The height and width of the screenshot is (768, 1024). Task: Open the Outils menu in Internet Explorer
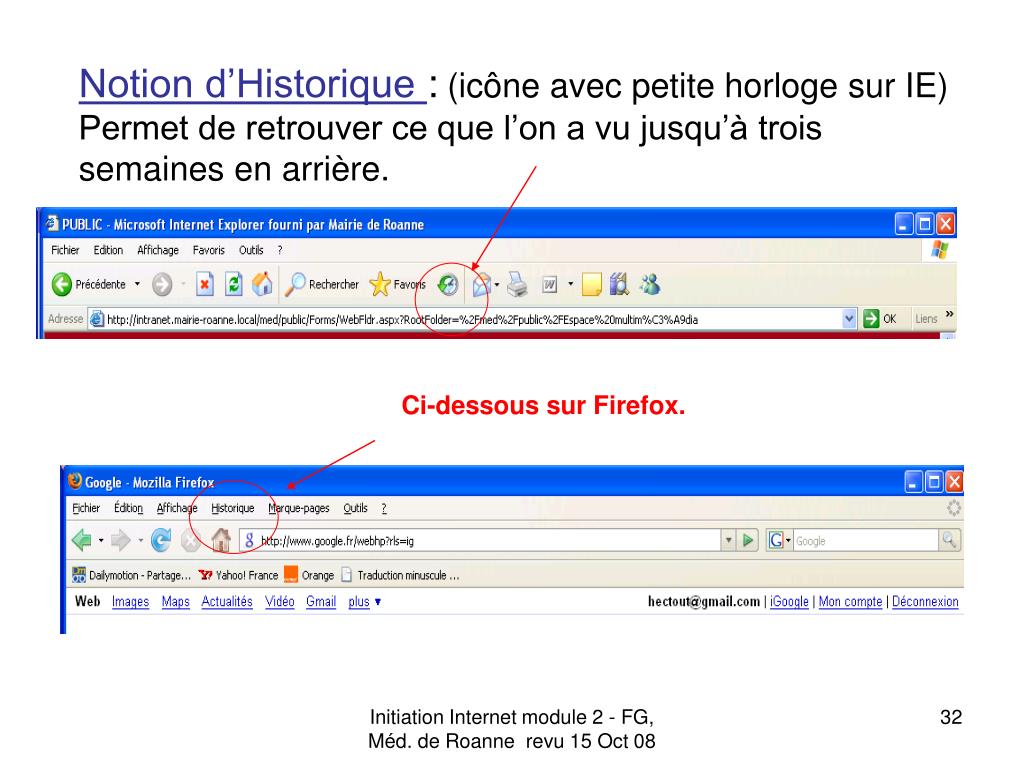click(x=251, y=250)
